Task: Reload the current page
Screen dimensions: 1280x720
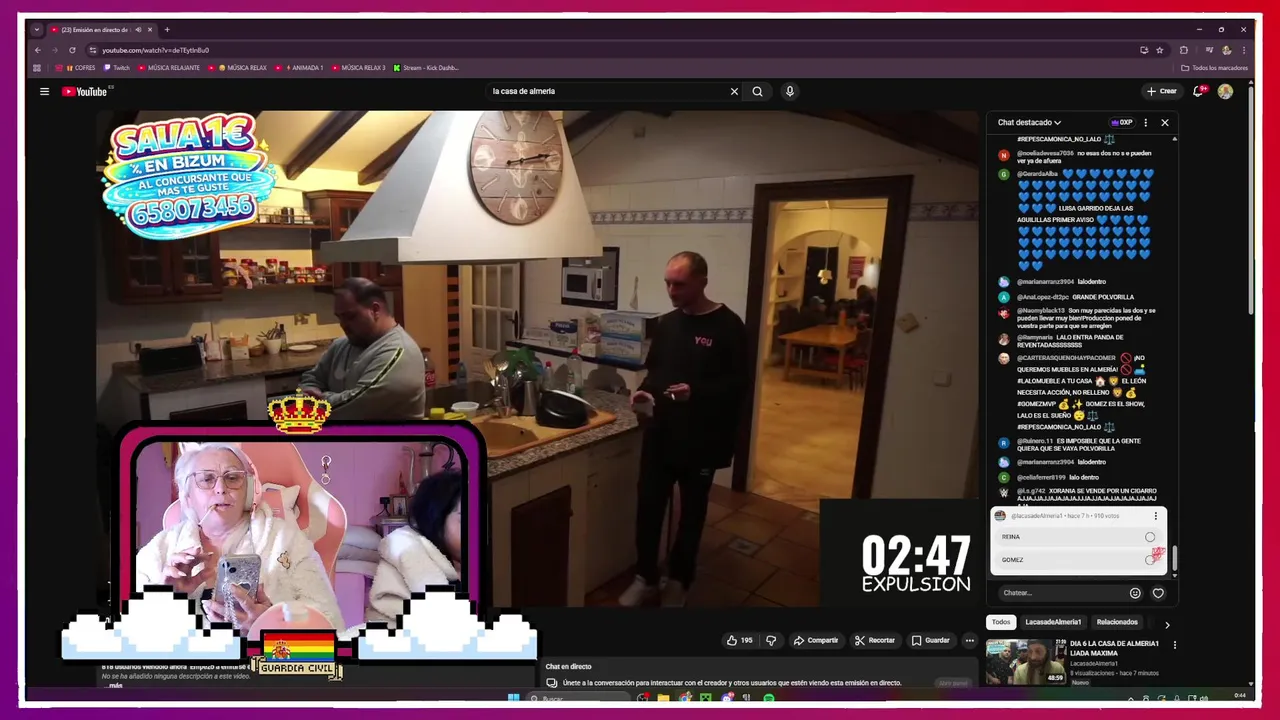Action: point(72,50)
